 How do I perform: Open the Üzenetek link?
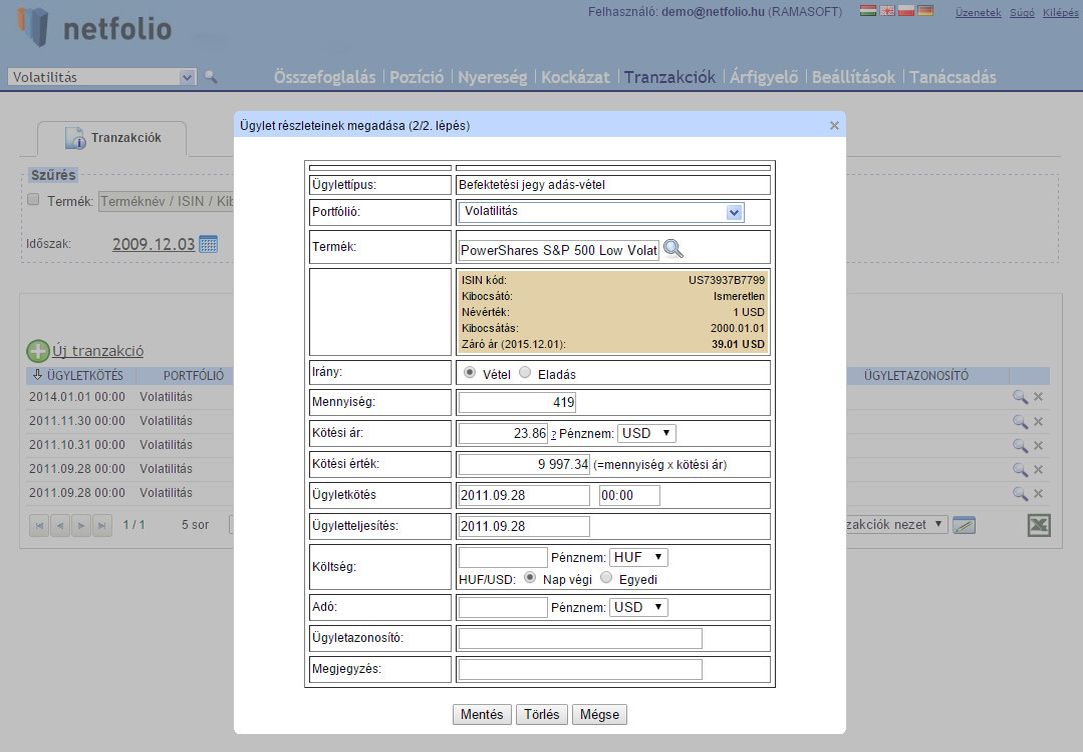point(978,12)
